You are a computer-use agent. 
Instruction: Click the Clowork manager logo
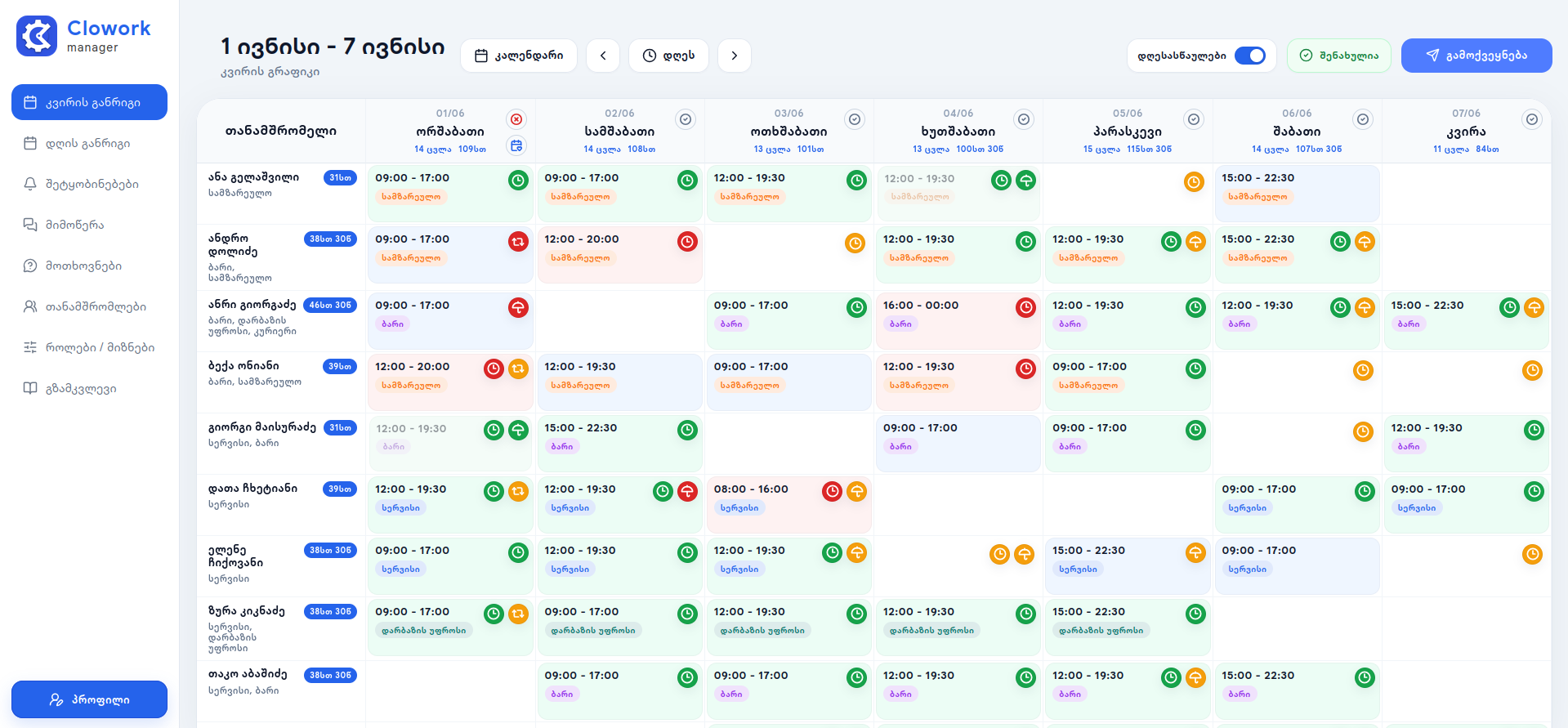83,36
